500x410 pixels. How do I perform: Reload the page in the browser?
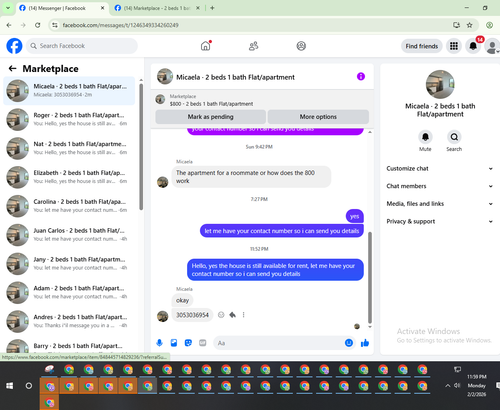[x=38, y=25]
